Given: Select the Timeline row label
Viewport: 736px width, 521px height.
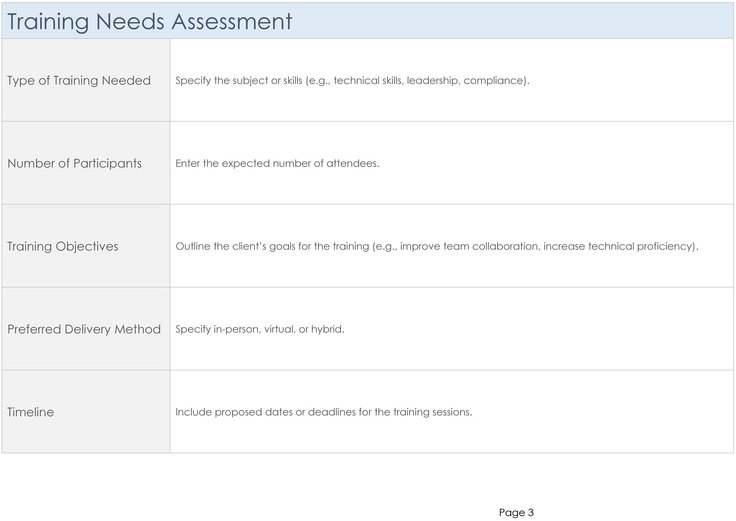Looking at the screenshot, I should click(x=31, y=412).
